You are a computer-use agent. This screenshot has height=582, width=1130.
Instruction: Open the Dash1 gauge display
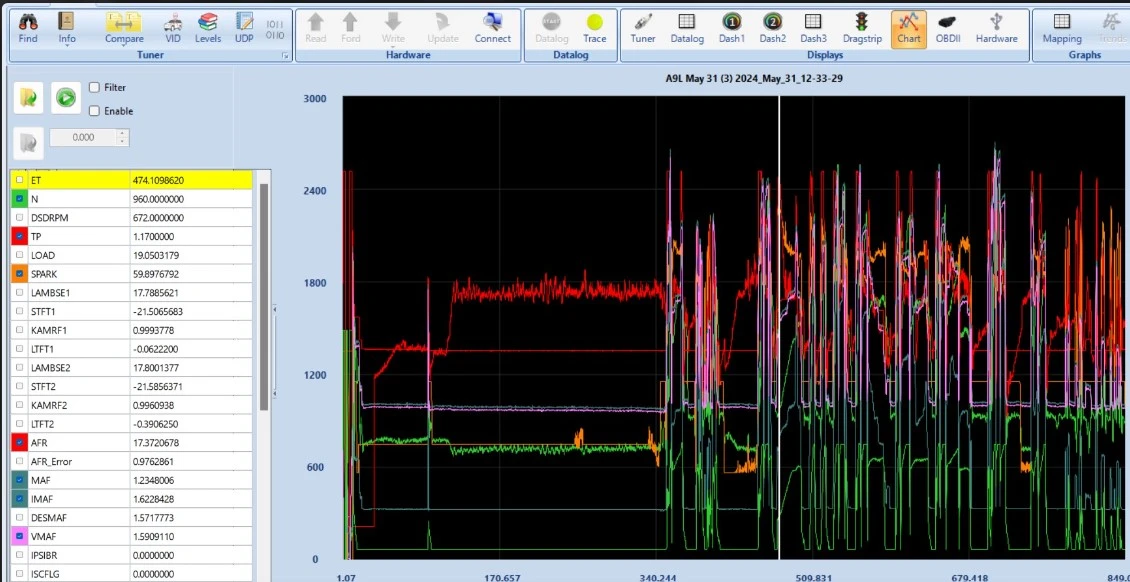(x=731, y=27)
